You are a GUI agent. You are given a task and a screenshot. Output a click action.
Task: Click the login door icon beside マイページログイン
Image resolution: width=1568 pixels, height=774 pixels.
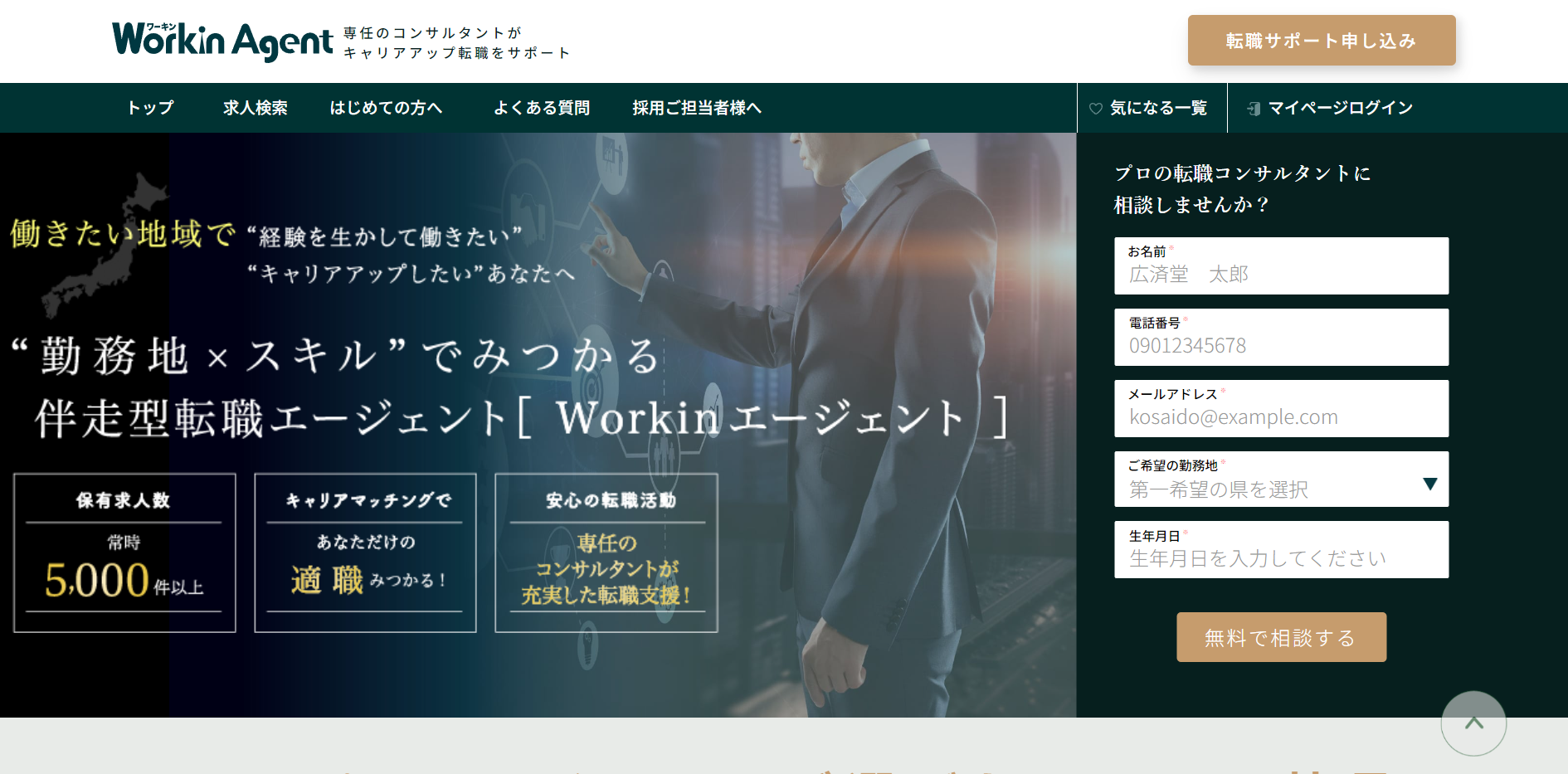[1254, 109]
